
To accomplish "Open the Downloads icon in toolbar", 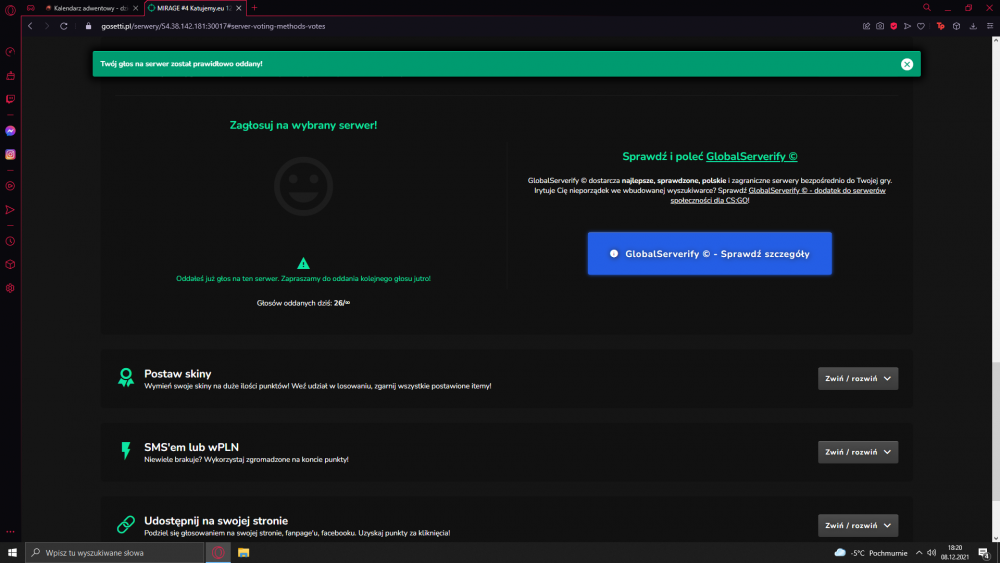I will pos(973,26).
